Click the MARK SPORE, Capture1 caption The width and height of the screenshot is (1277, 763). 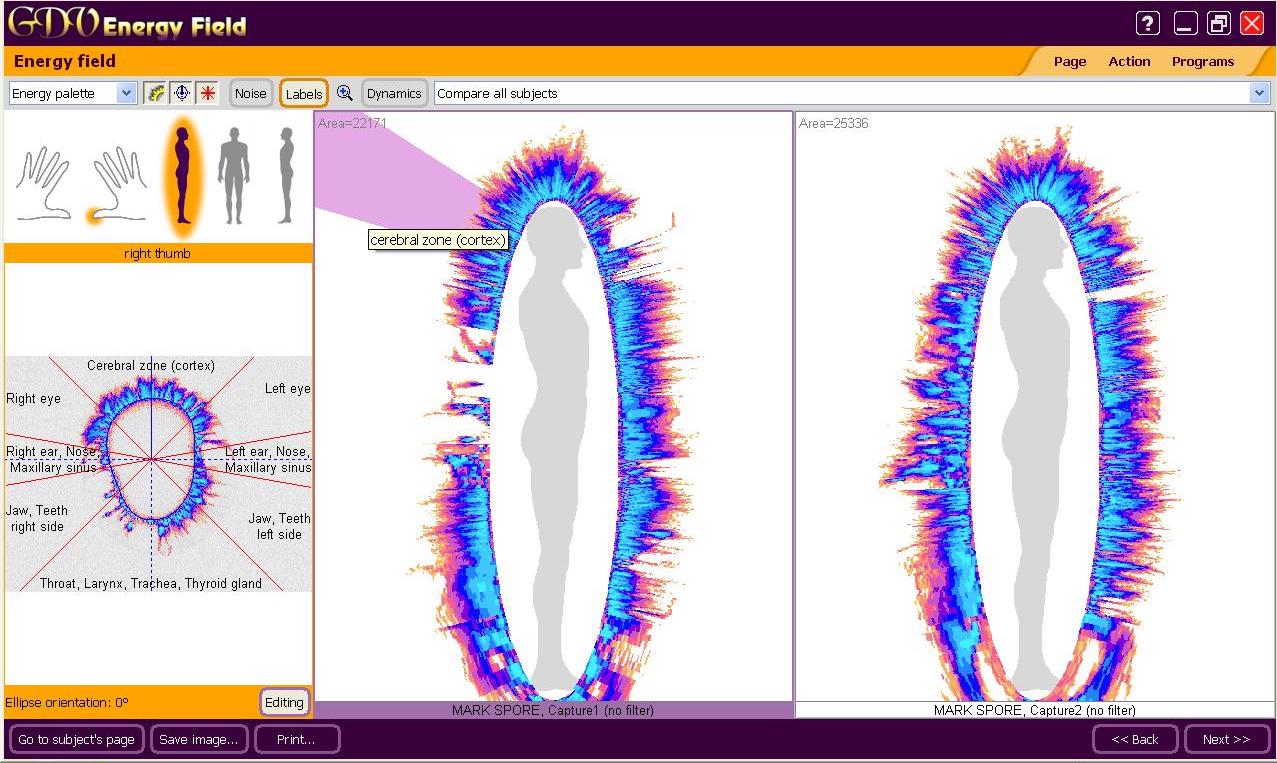[x=554, y=710]
